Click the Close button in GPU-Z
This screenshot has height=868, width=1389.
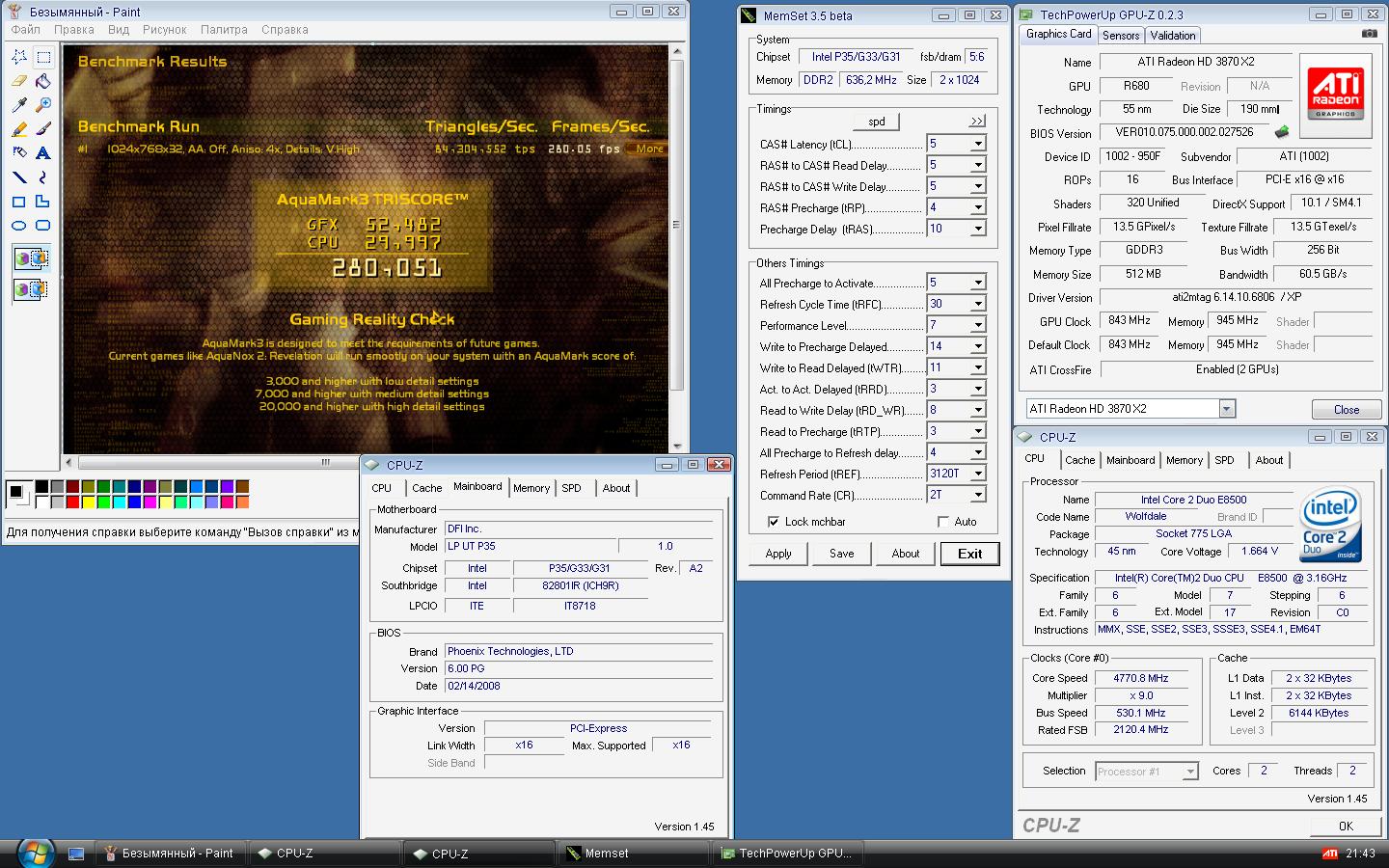pyautogui.click(x=1346, y=409)
